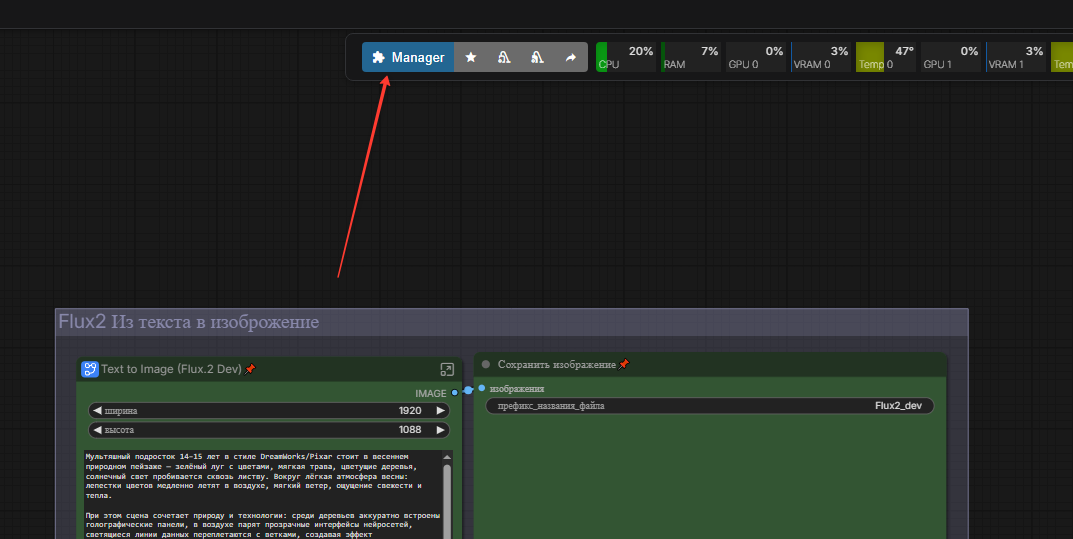Click the share arrow icon in toolbar
The width and height of the screenshot is (1073, 539).
click(570, 58)
